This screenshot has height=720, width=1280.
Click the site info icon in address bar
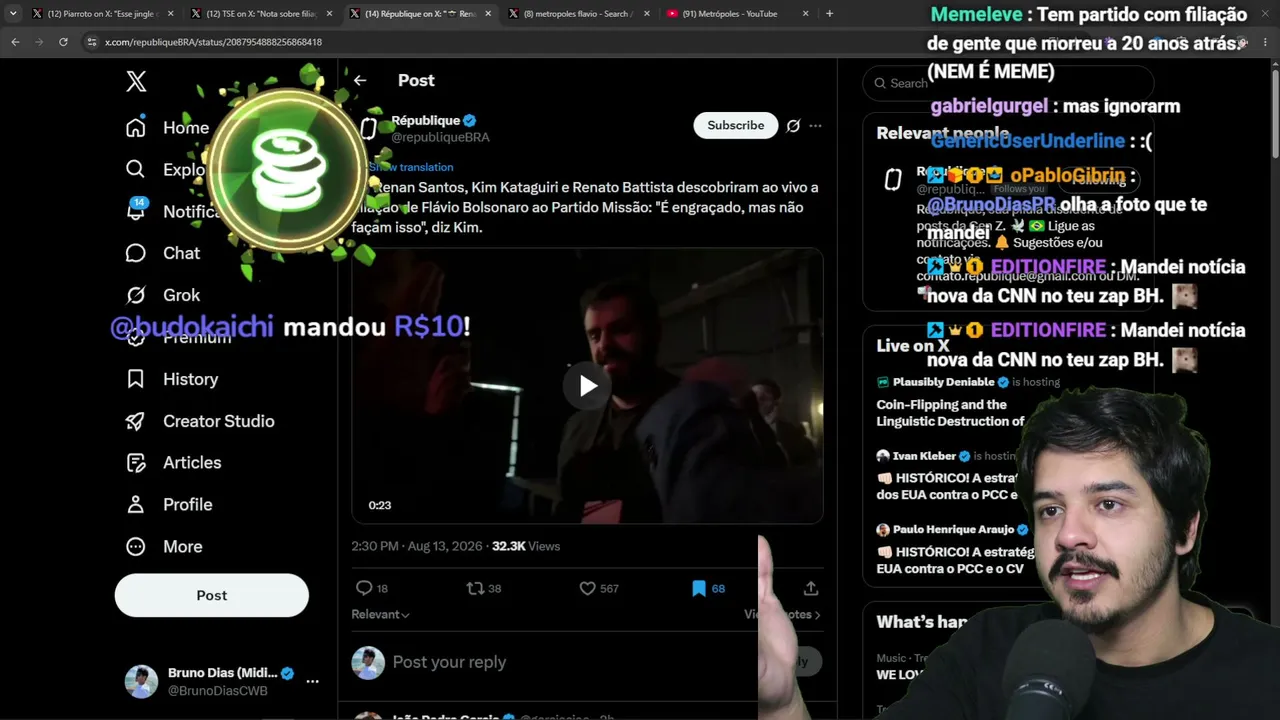coord(92,42)
